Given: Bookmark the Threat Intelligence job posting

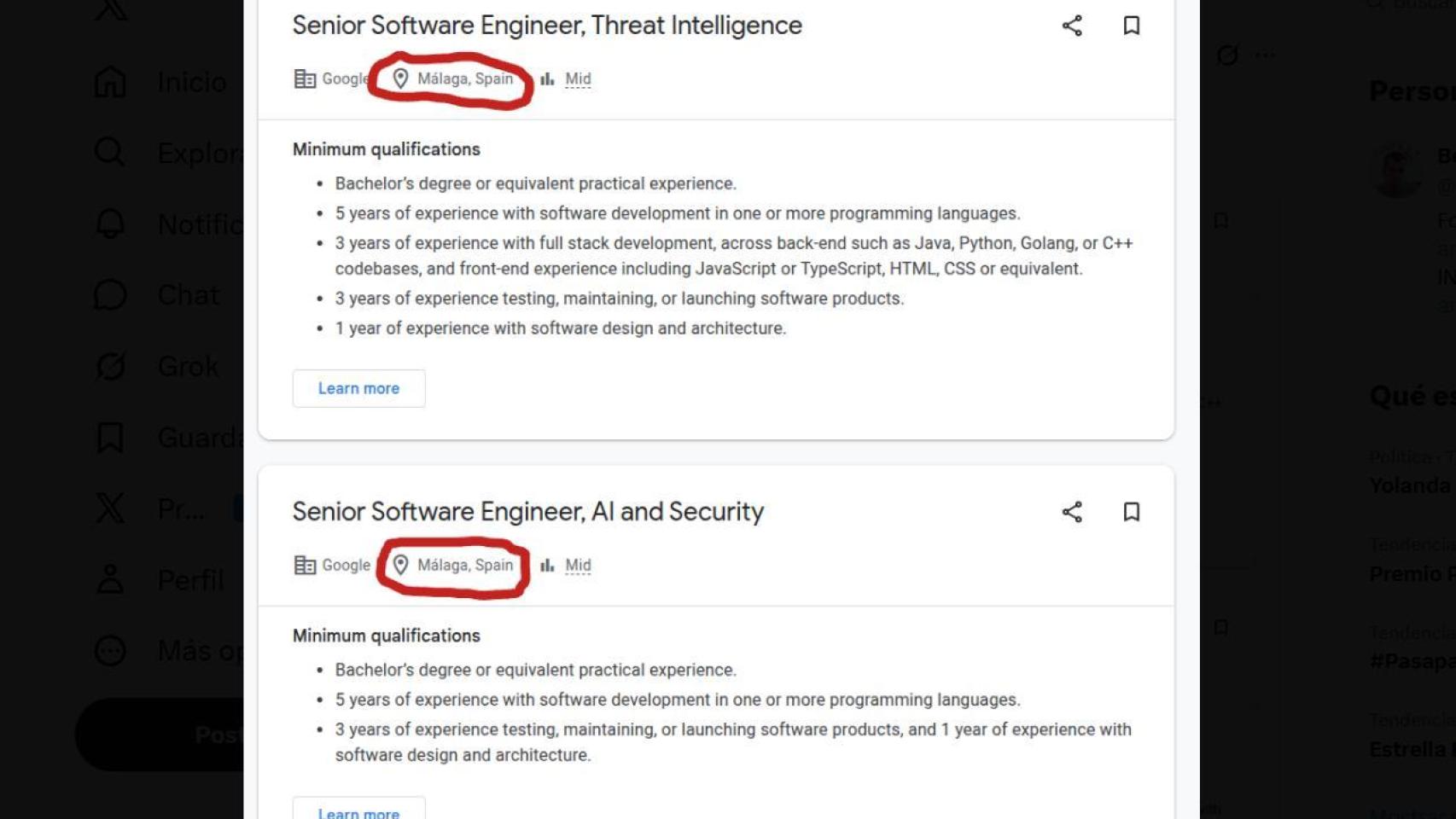Looking at the screenshot, I should pos(1132,26).
